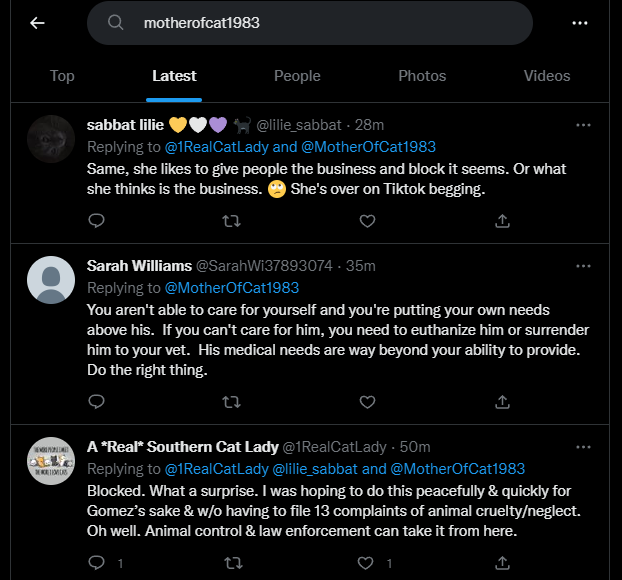The width and height of the screenshot is (622, 580).
Task: Open the Videos tab
Action: coord(547,76)
